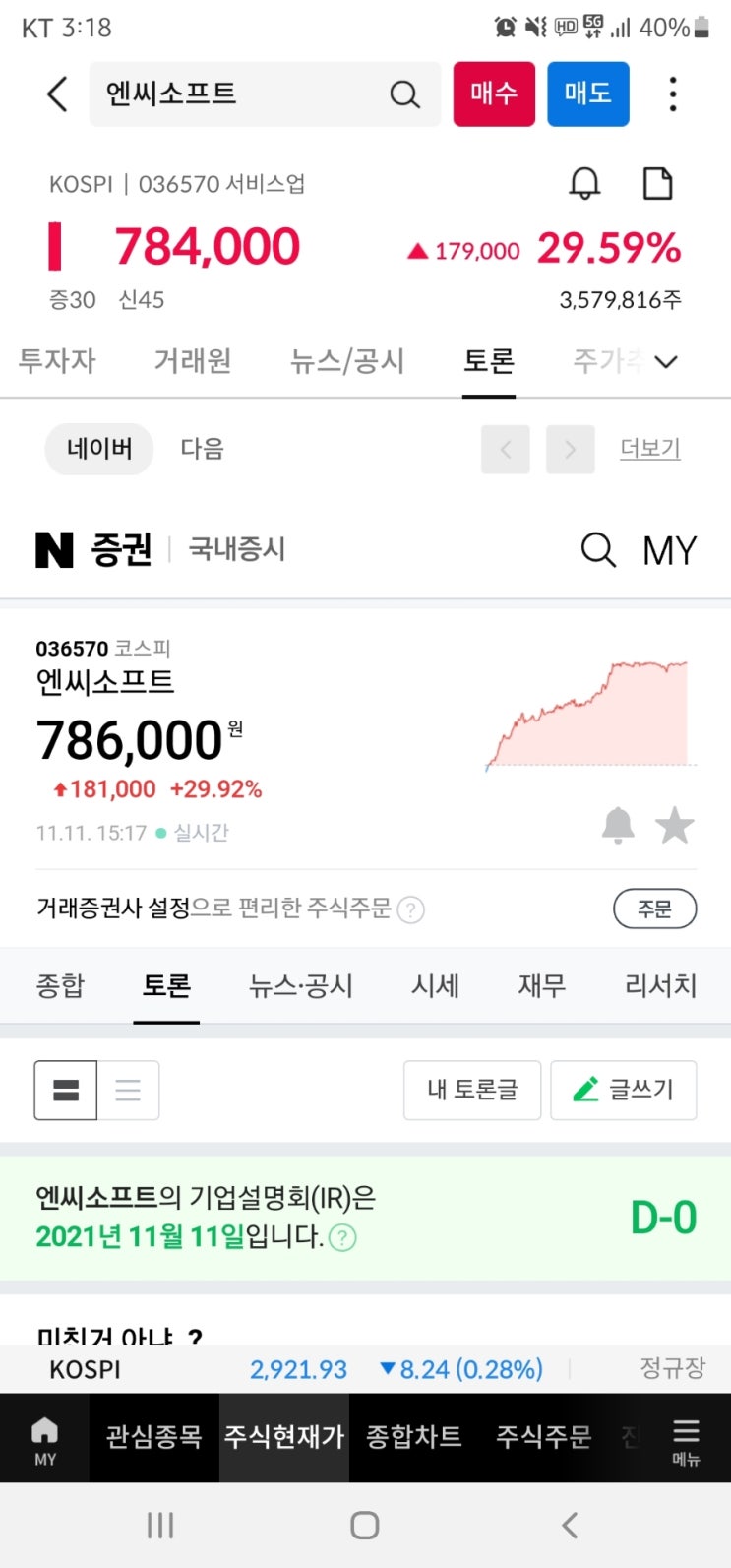
Task: Tap the magnifier icon in the stock search field
Action: click(x=404, y=94)
